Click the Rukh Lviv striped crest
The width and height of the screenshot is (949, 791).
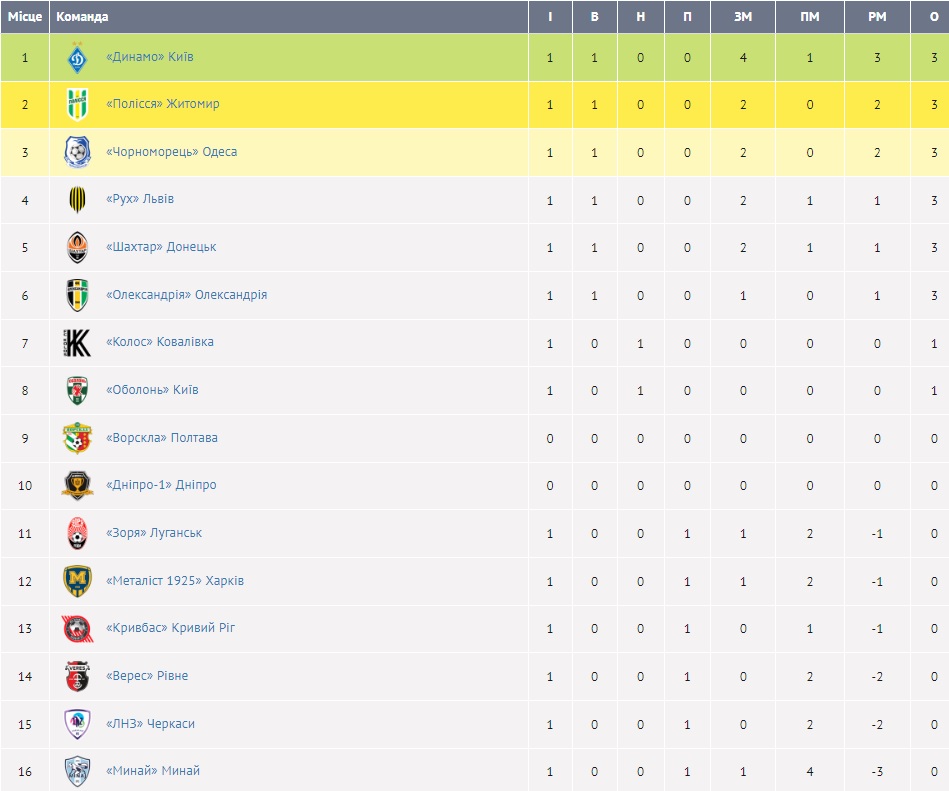pyautogui.click(x=78, y=200)
